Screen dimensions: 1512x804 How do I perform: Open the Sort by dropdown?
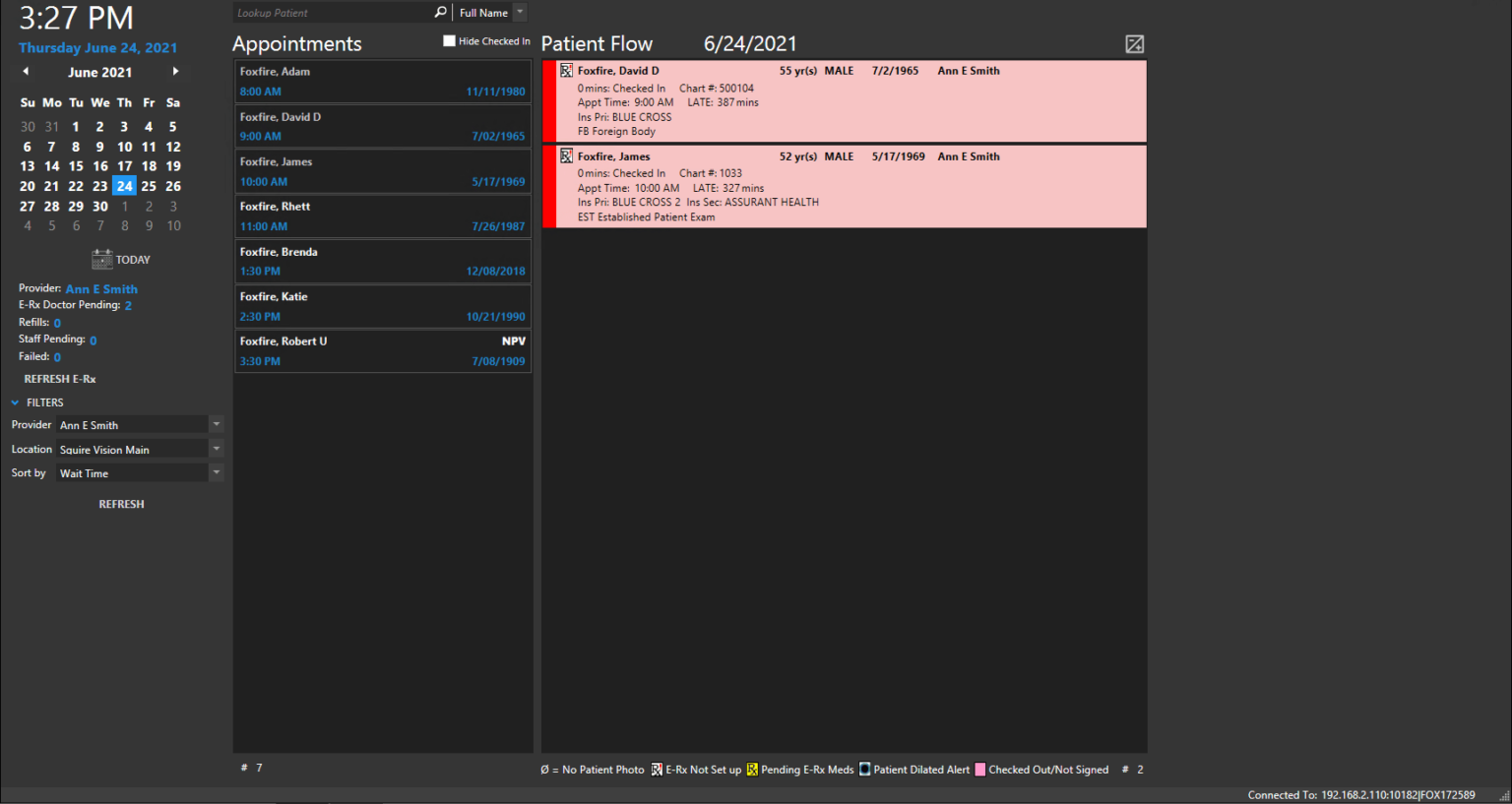click(x=217, y=472)
